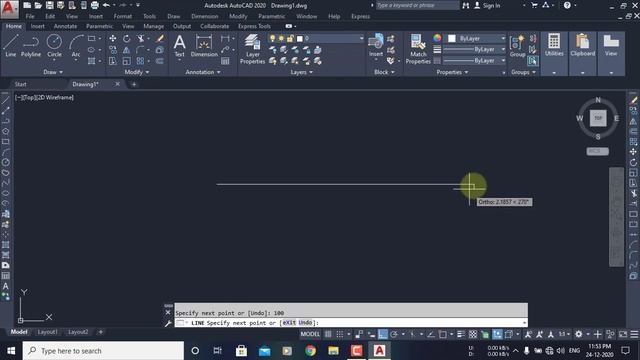This screenshot has height=360, width=640.
Task: Click the viewport controls label [-][Top][2D Wireframe]
Action: (44, 98)
